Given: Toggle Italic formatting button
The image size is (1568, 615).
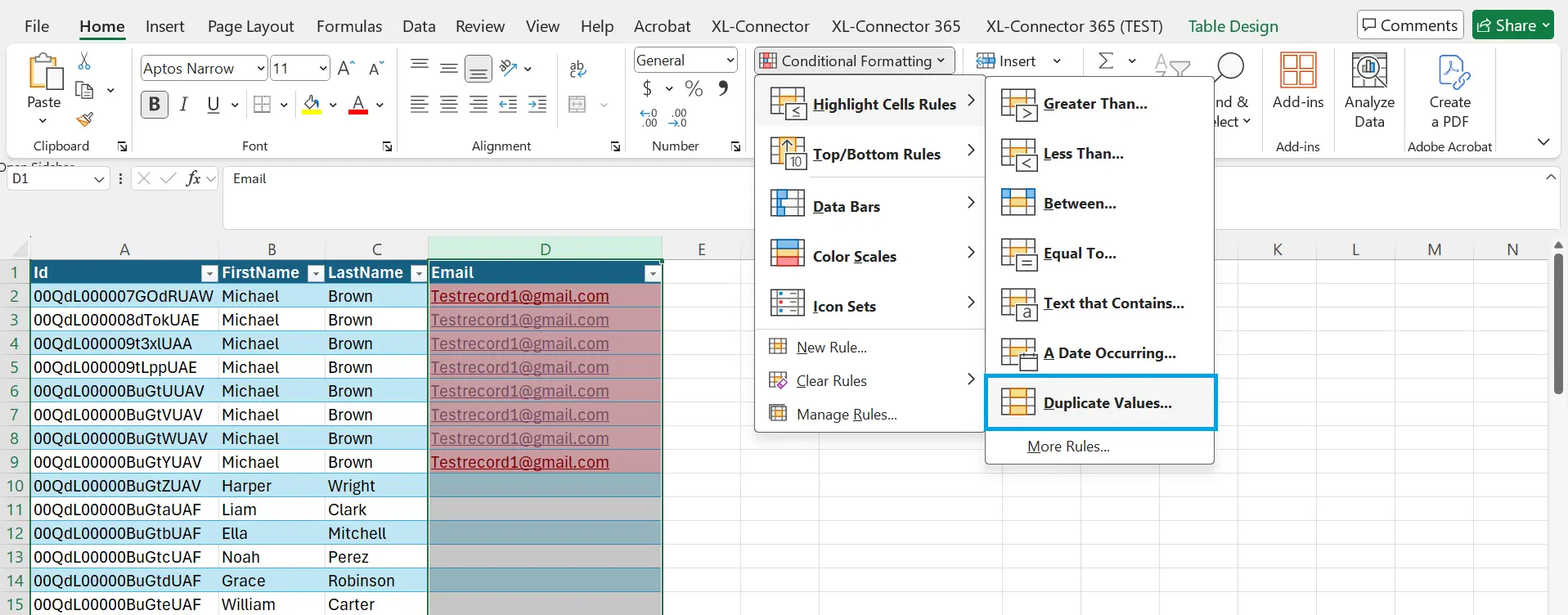Looking at the screenshot, I should 184,105.
